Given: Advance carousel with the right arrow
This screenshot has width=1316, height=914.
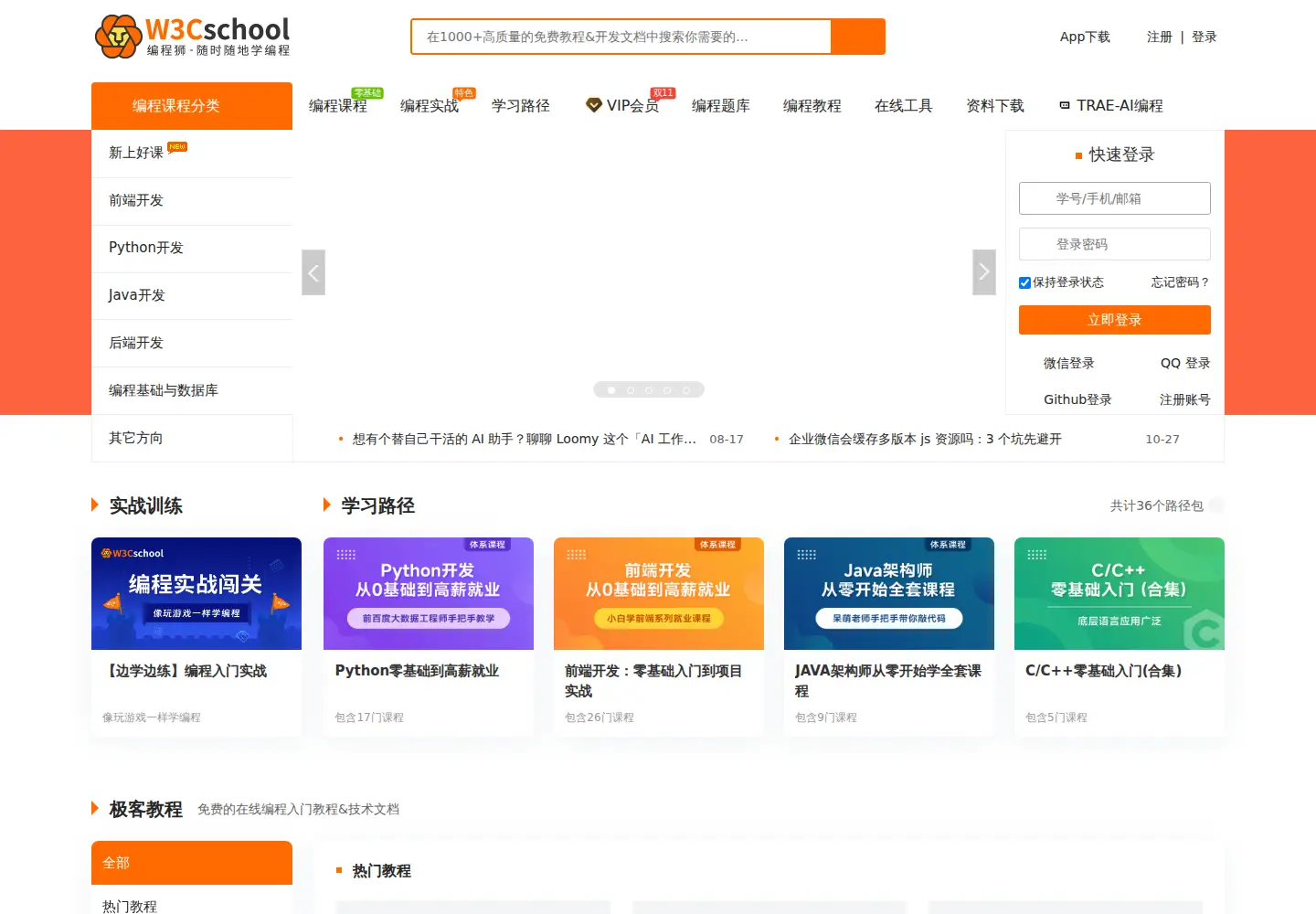Looking at the screenshot, I should coord(984,272).
